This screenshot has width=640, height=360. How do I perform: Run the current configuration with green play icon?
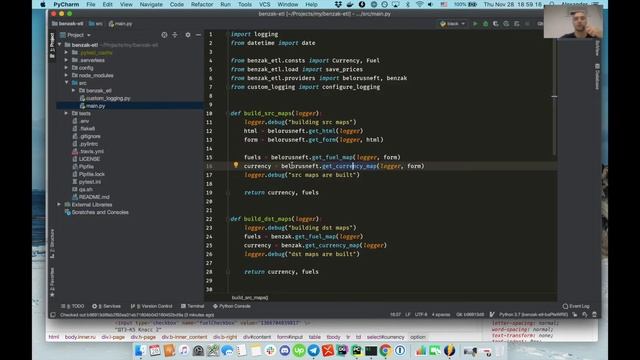(x=475, y=24)
